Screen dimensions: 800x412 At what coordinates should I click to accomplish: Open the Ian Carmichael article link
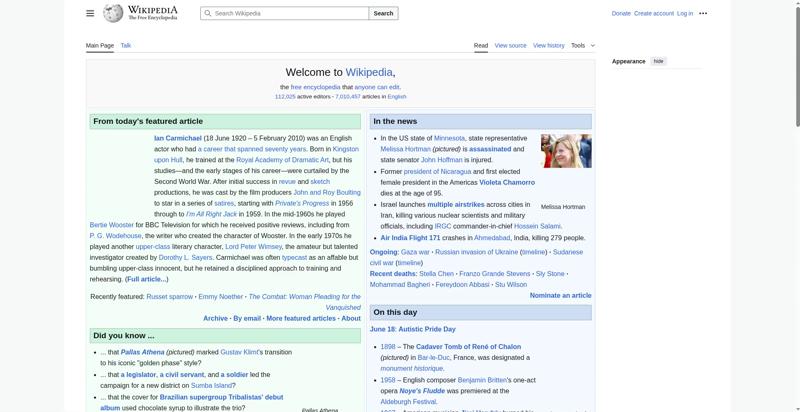[178, 138]
